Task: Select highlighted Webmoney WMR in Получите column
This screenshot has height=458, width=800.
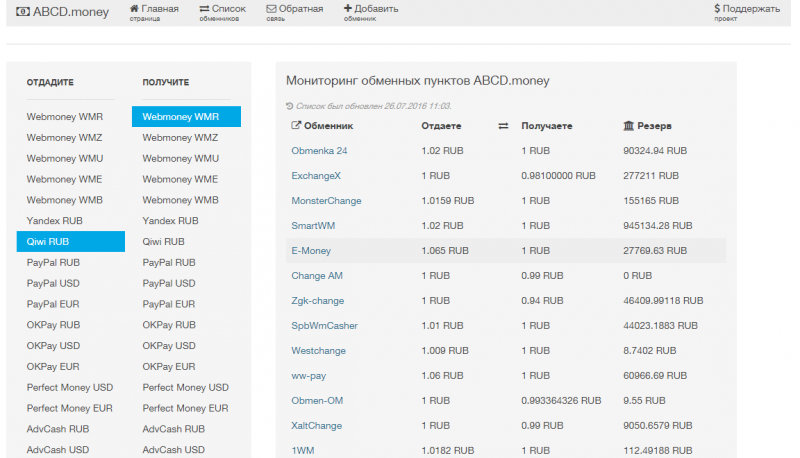Action: pyautogui.click(x=186, y=117)
